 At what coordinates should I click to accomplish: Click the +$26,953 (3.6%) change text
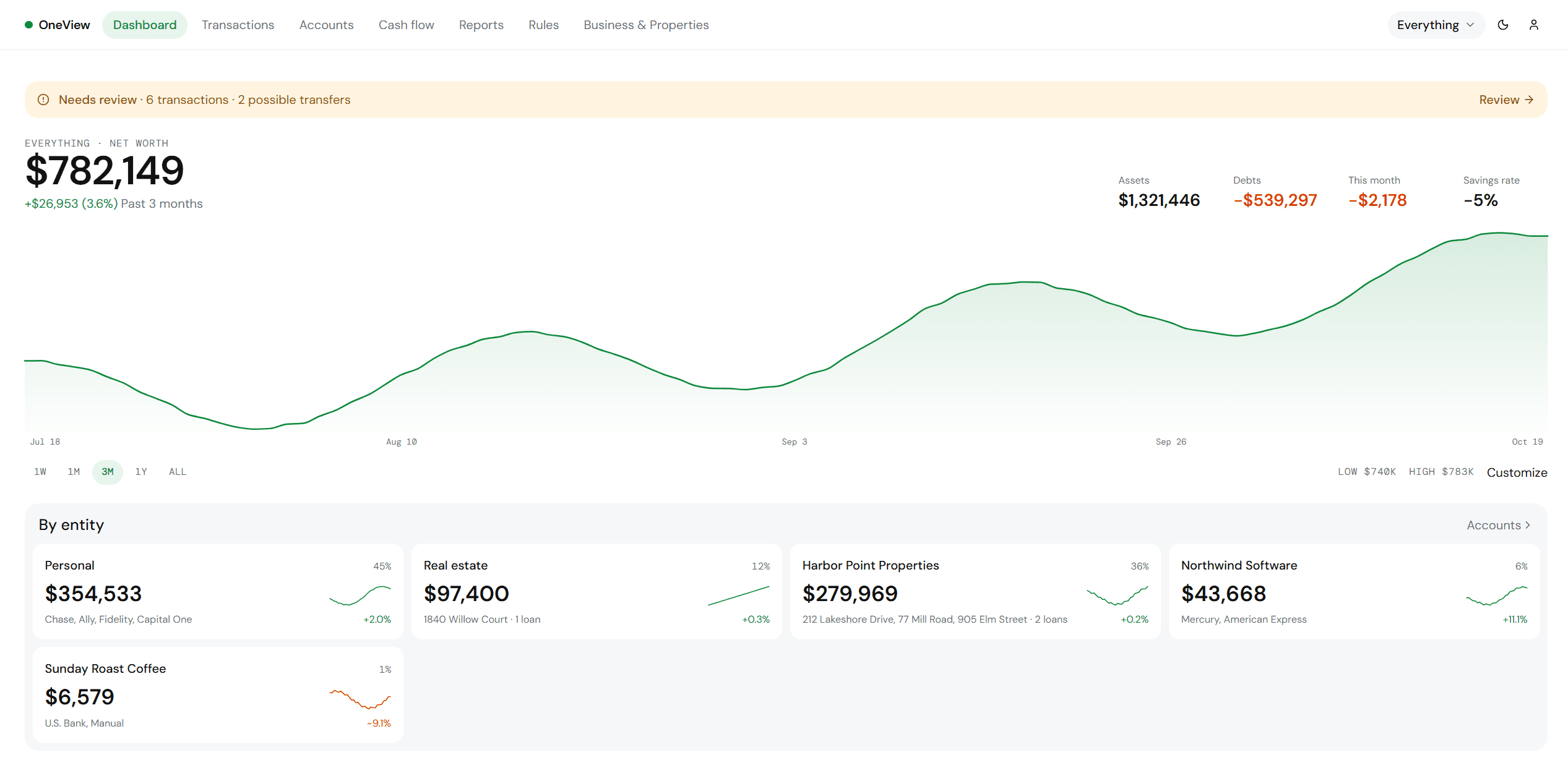[71, 203]
